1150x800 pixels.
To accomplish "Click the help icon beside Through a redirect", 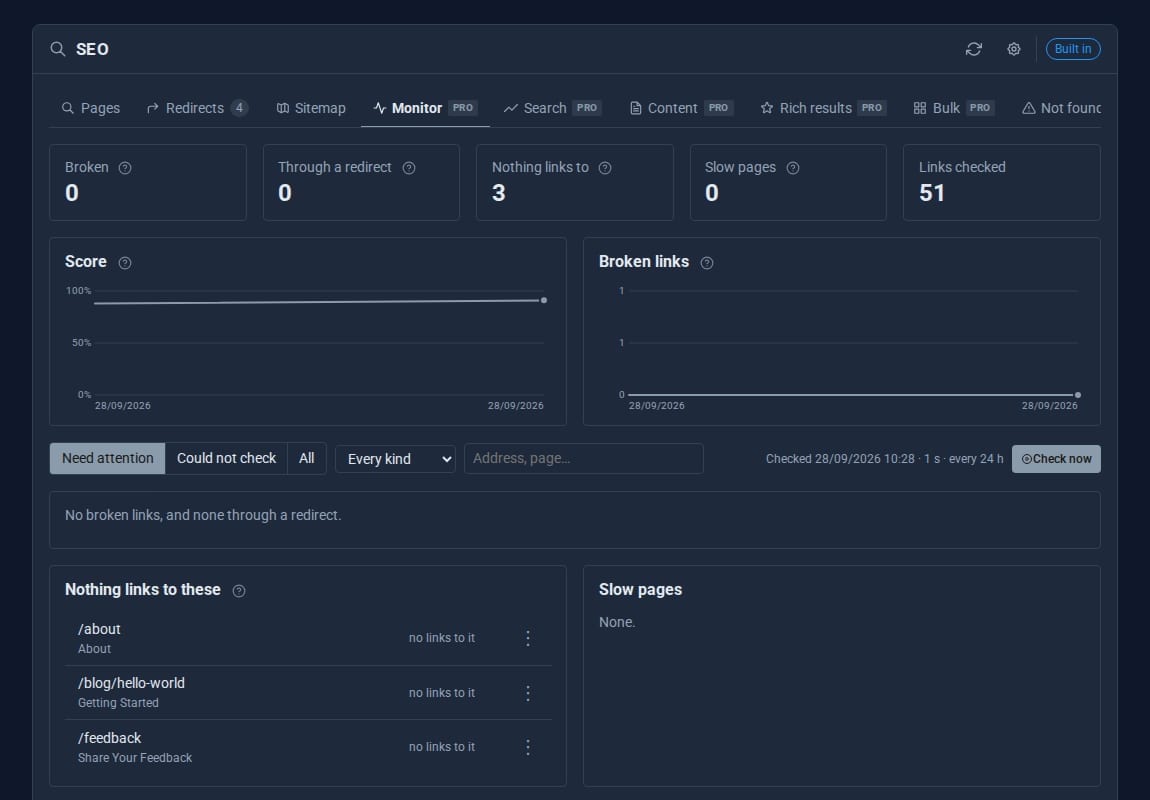I will point(409,168).
